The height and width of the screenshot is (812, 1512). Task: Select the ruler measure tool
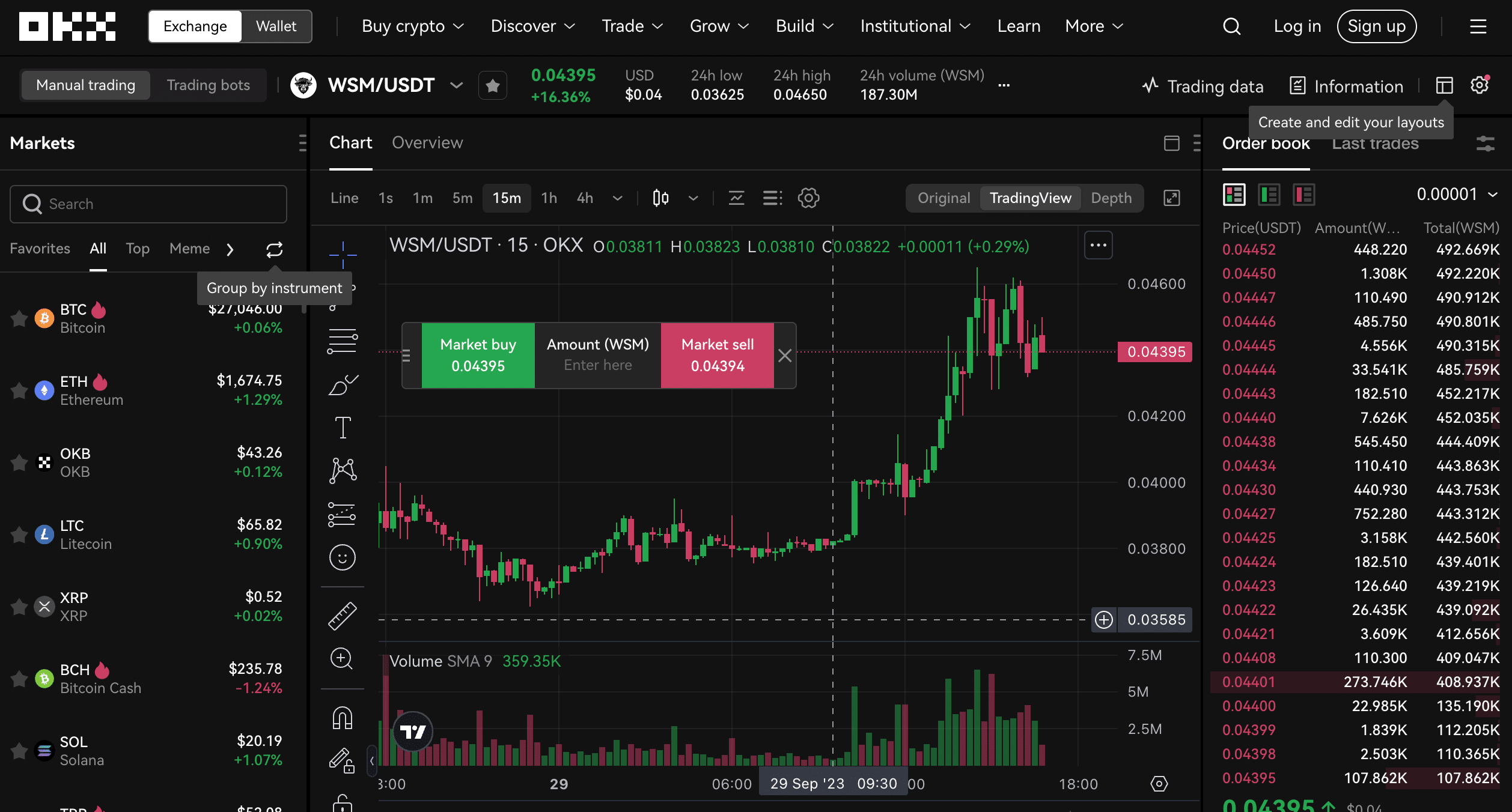point(343,616)
